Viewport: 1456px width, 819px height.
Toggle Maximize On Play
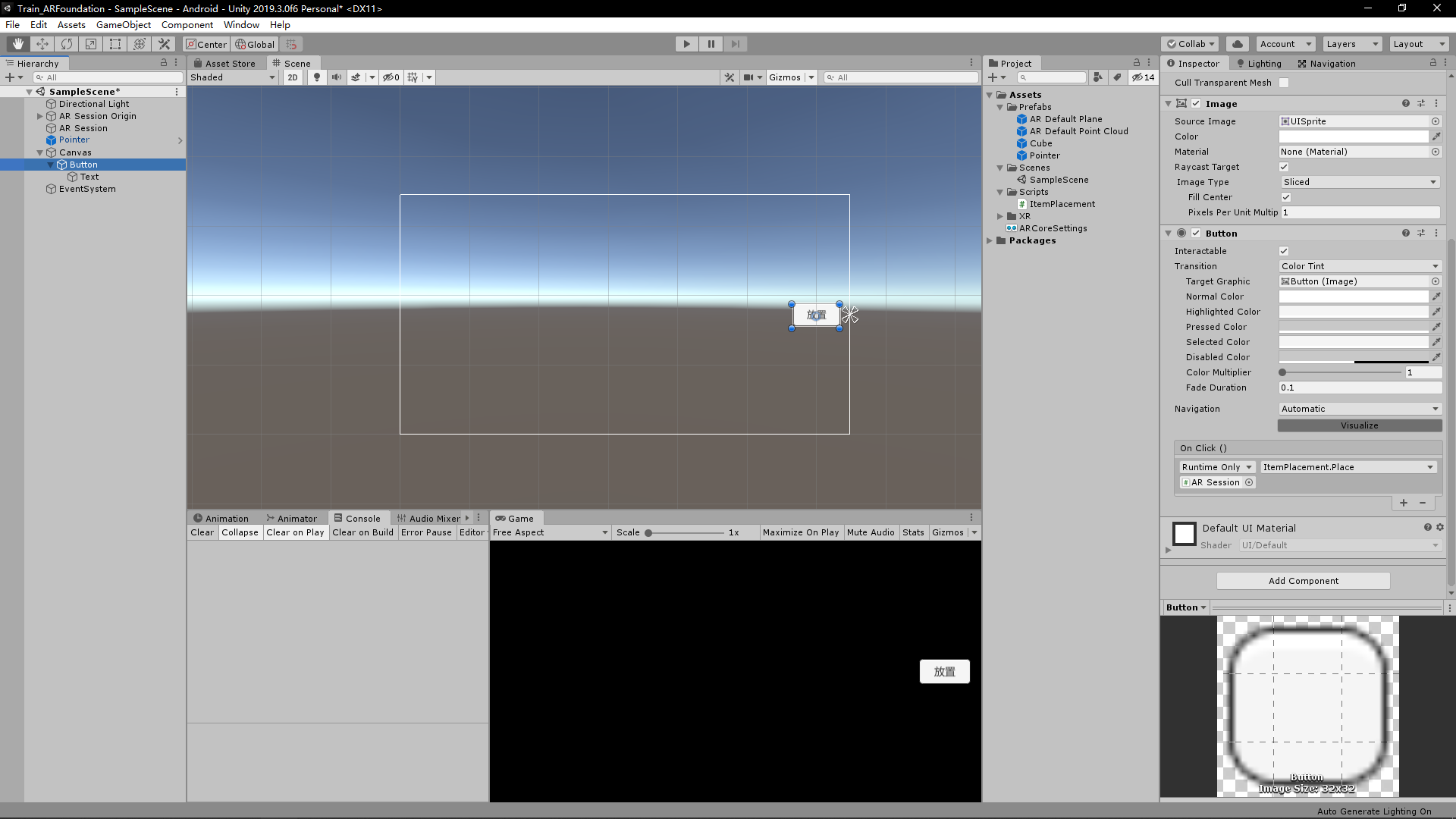pos(801,532)
